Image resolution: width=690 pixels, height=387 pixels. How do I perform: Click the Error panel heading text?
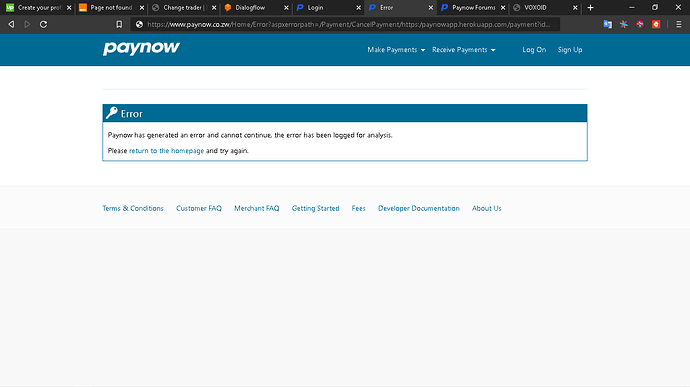132,114
